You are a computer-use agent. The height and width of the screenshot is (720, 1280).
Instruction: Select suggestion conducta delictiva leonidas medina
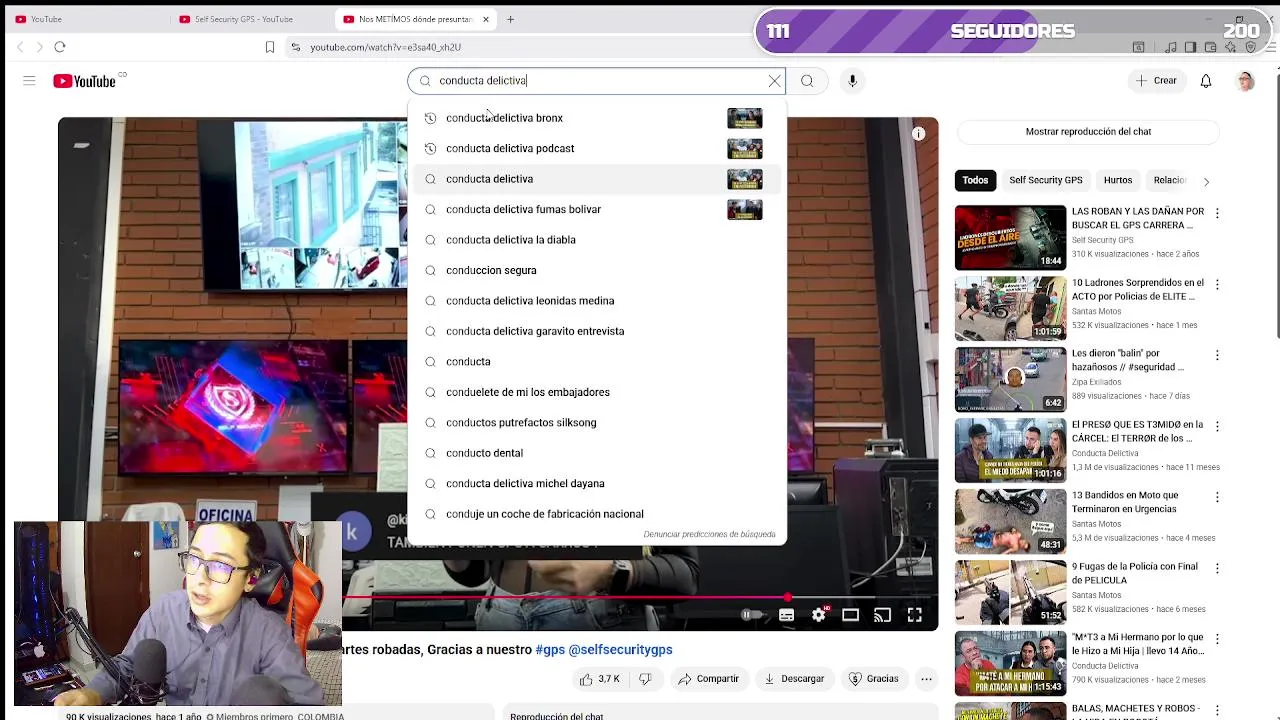tap(597, 301)
